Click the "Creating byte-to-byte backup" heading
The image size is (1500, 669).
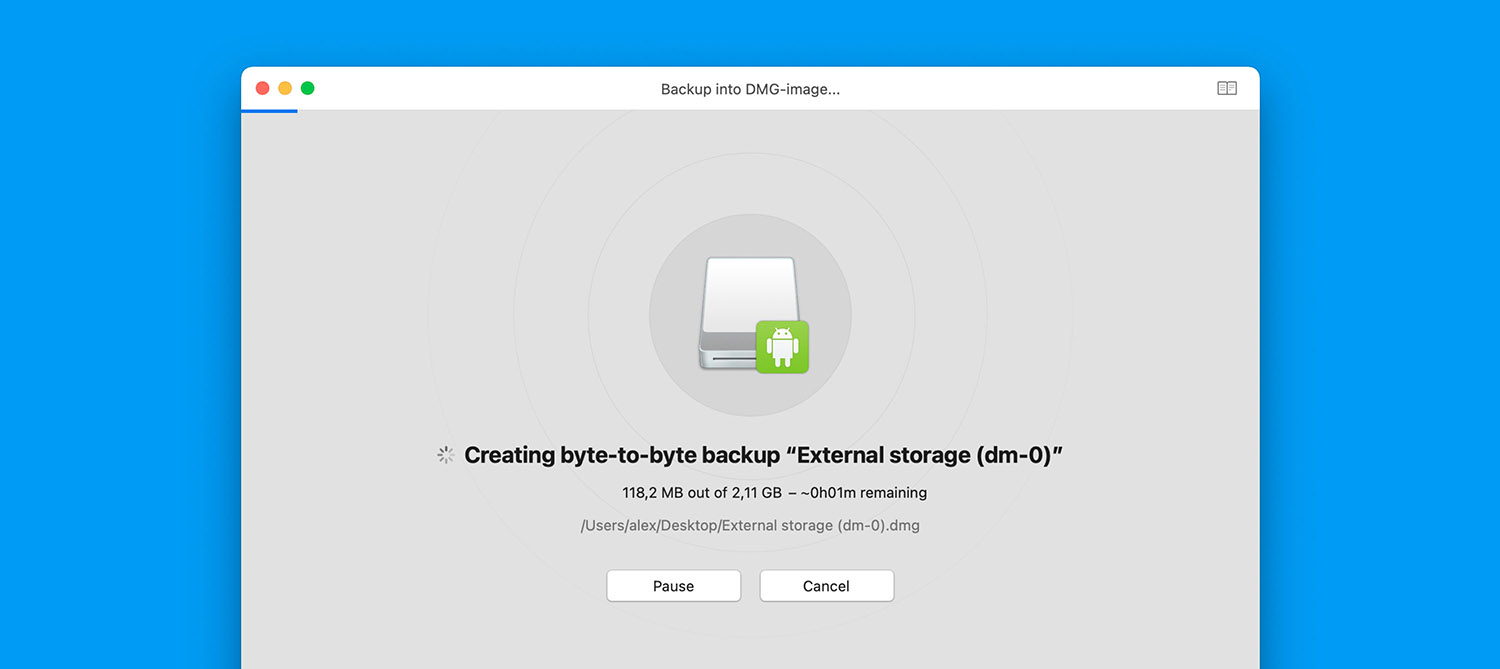pyautogui.click(x=622, y=455)
